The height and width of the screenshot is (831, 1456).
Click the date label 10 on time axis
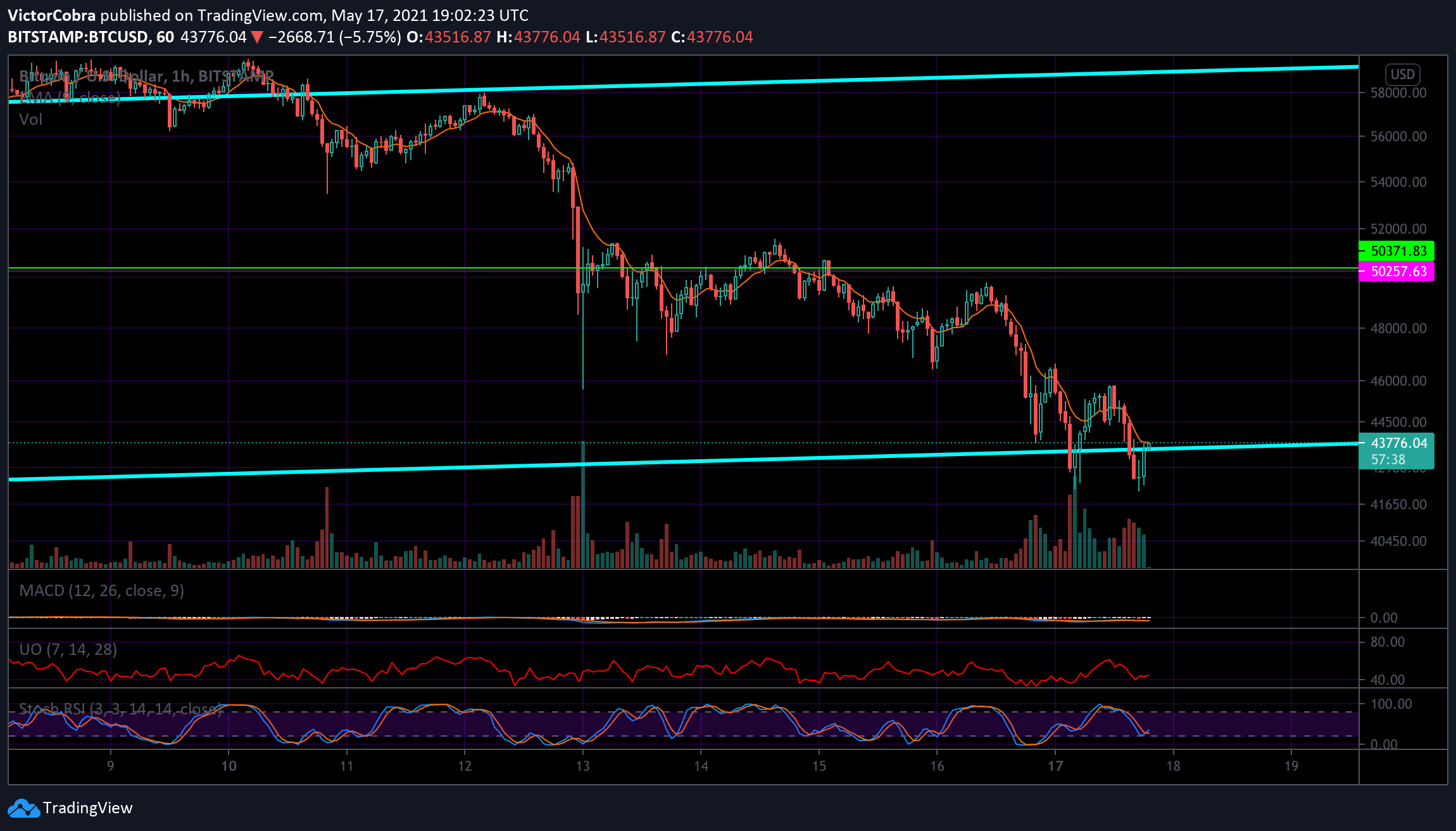point(229,766)
